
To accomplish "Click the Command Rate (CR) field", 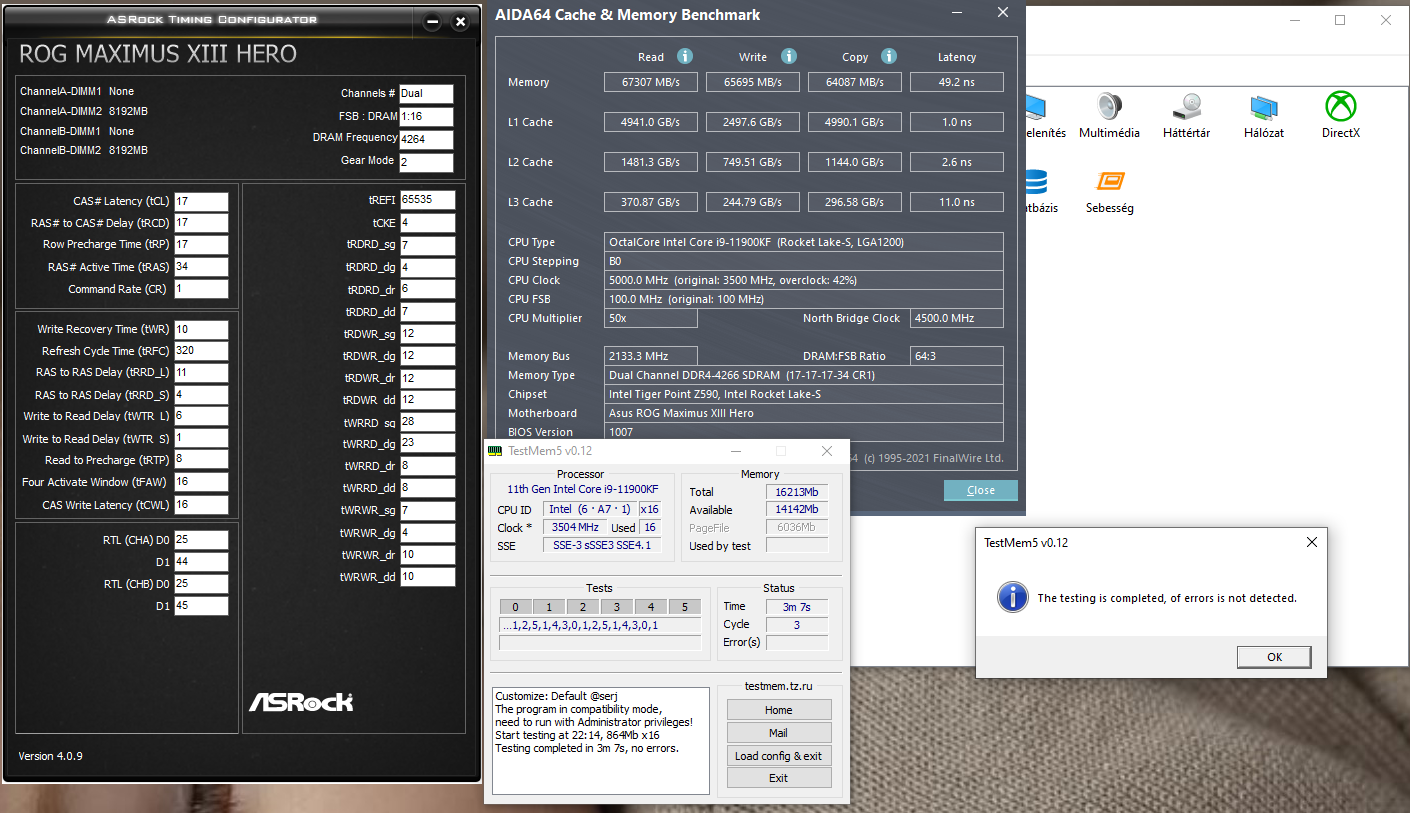I will [x=201, y=289].
